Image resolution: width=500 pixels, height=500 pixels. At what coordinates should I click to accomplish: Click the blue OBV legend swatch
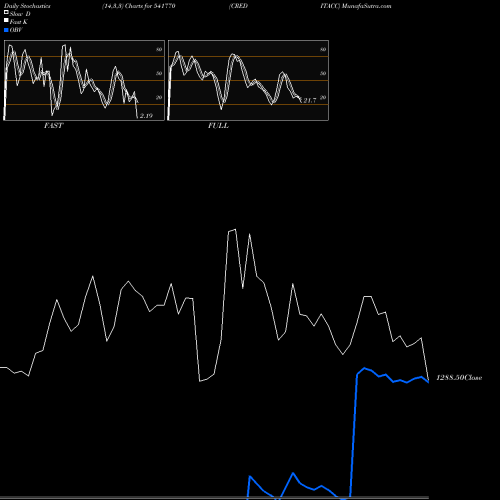click(x=6, y=30)
